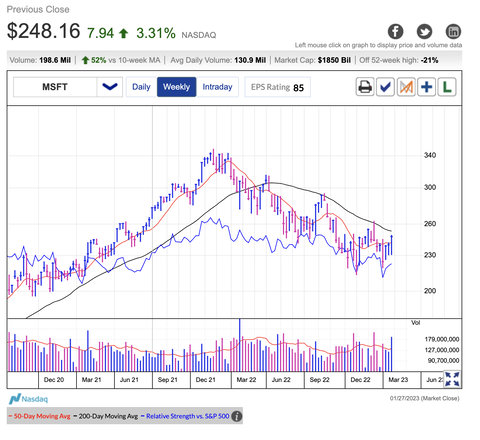Select the Weekly chart tab
This screenshot has height=440, width=480.
176,87
